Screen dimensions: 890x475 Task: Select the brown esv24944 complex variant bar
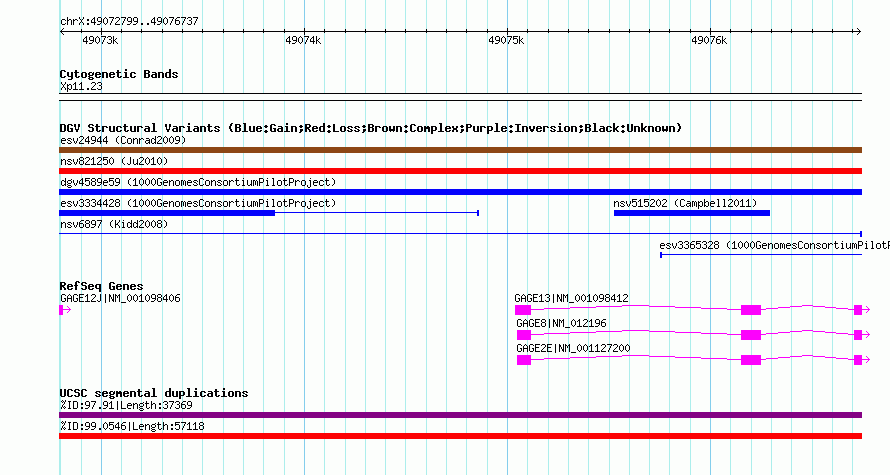coord(460,150)
